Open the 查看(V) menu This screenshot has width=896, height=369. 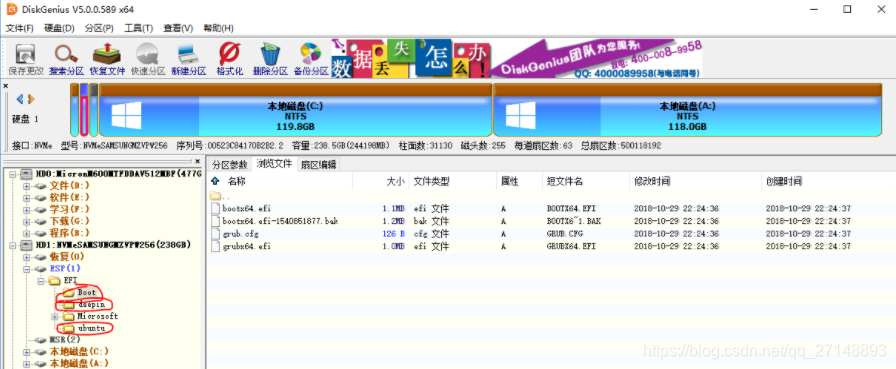point(178,28)
